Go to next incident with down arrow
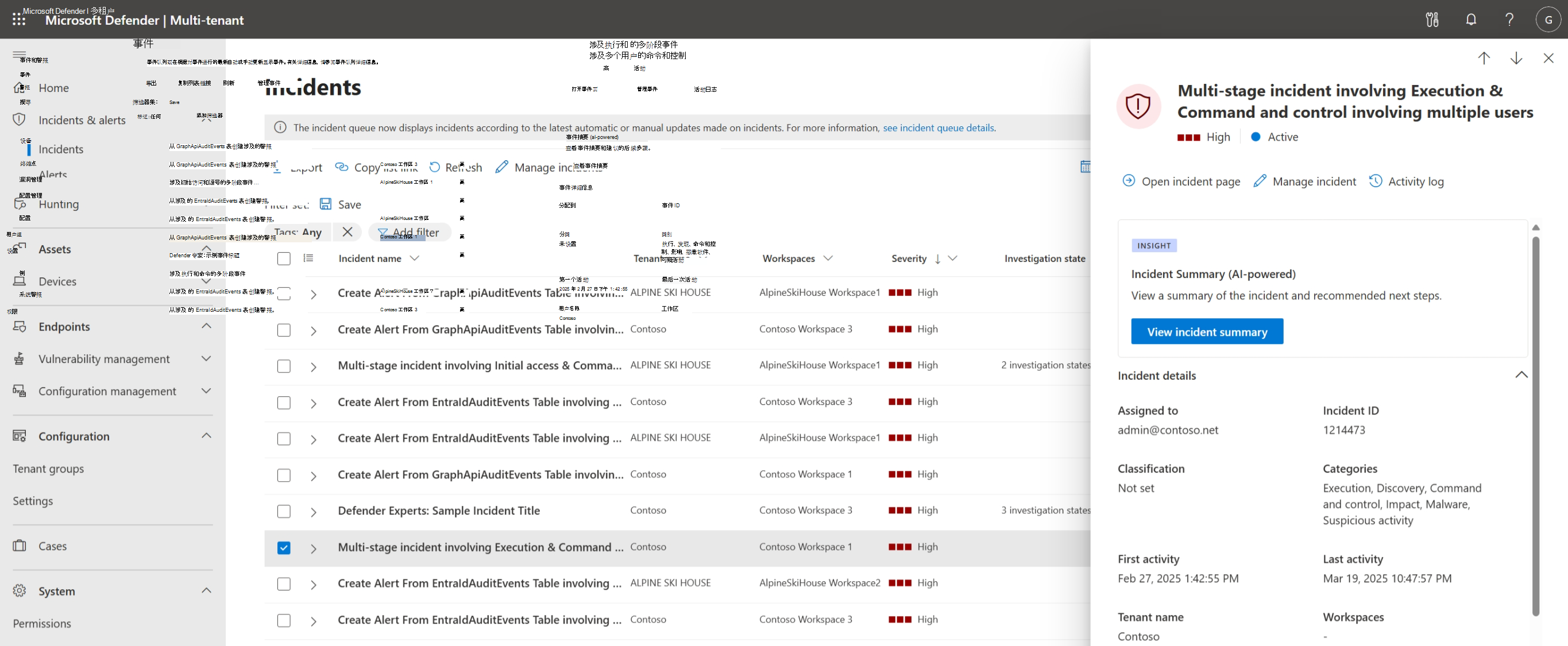Screen dimensions: 1568x646 point(1516,59)
